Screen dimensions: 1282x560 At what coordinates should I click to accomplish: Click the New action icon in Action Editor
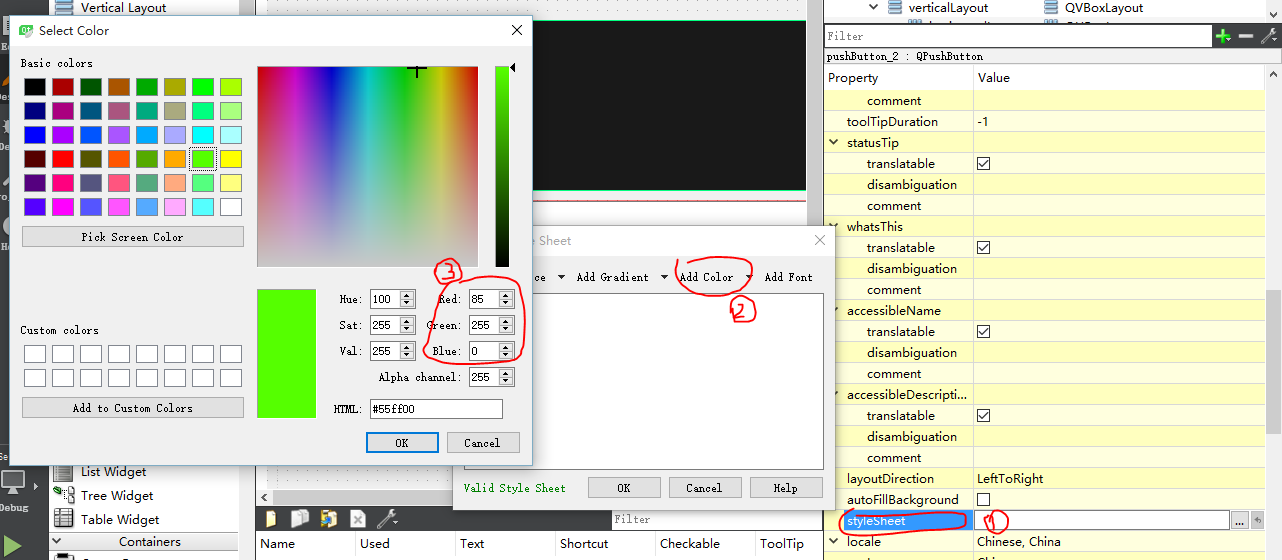pyautogui.click(x=271, y=519)
